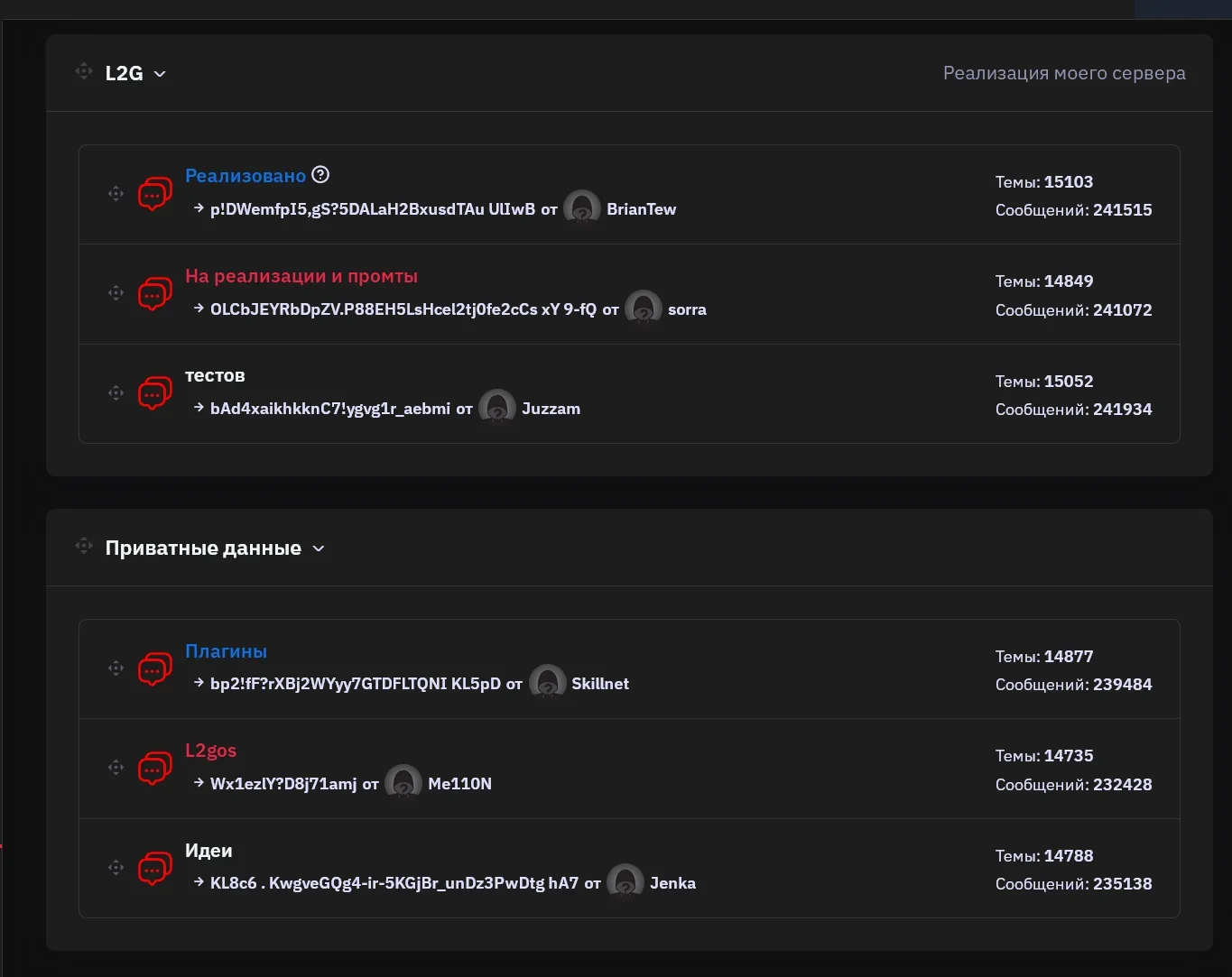Click the move handle in the Плагины row
Image resolution: width=1232 pixels, height=977 pixels.
[x=116, y=668]
